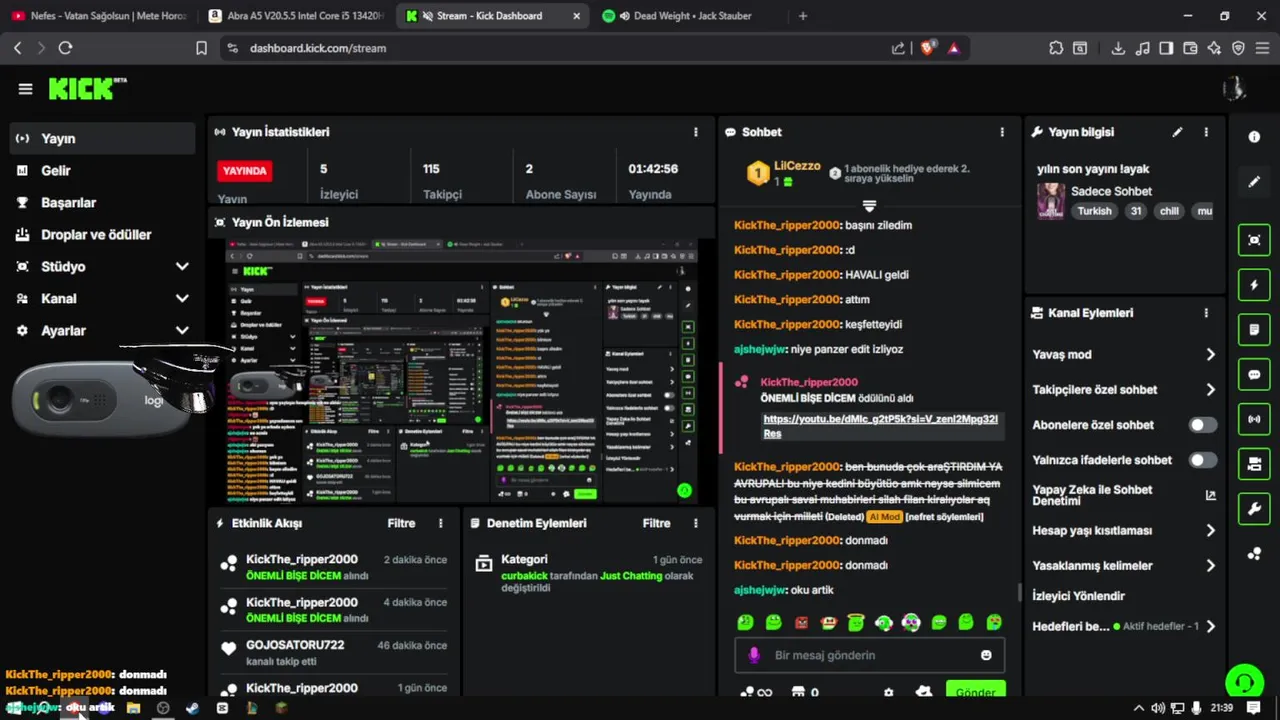This screenshot has height=720, width=1280.
Task: Click in the Bir mesaj gönderin field
Action: (x=869, y=655)
